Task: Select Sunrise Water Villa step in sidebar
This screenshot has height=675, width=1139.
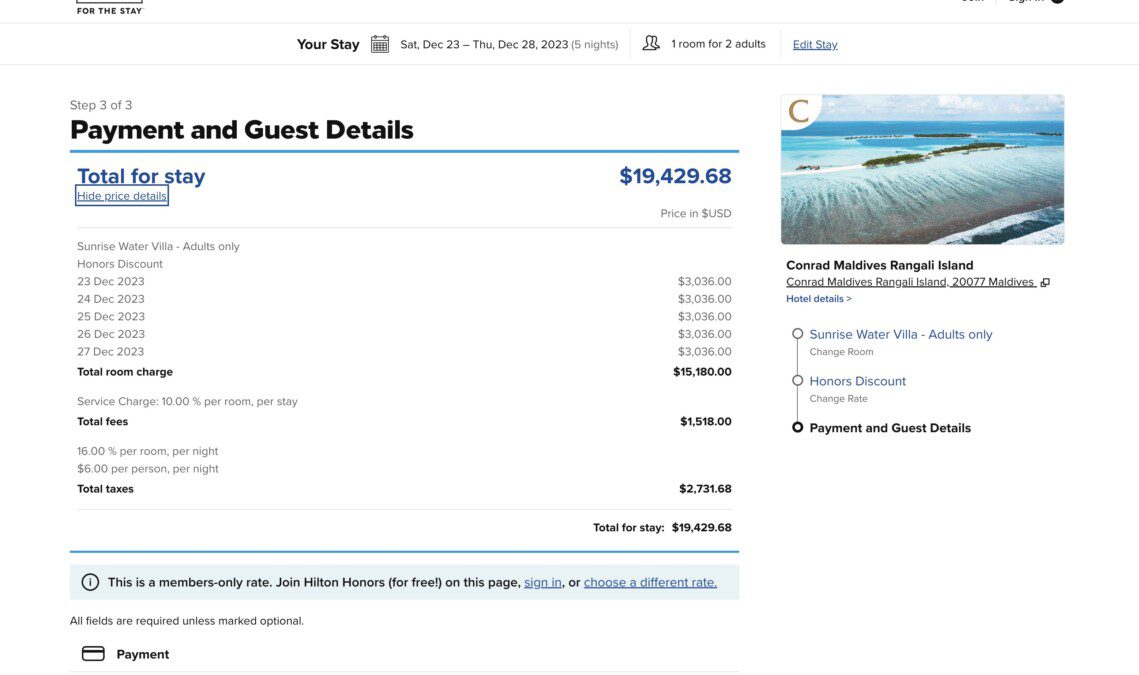Action: pyautogui.click(x=901, y=334)
